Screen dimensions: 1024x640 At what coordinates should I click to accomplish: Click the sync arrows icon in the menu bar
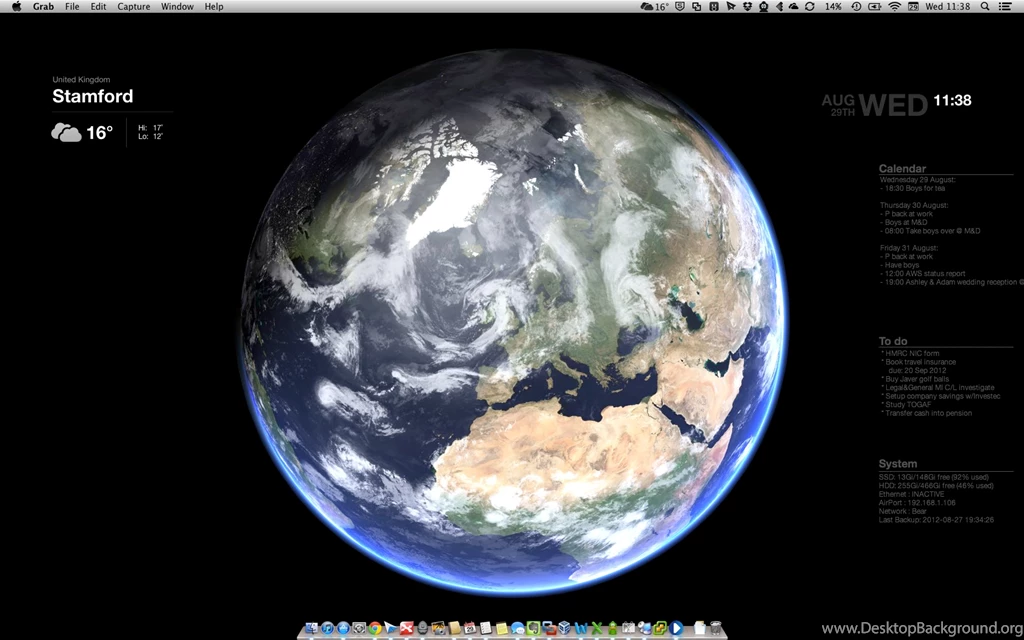click(809, 6)
